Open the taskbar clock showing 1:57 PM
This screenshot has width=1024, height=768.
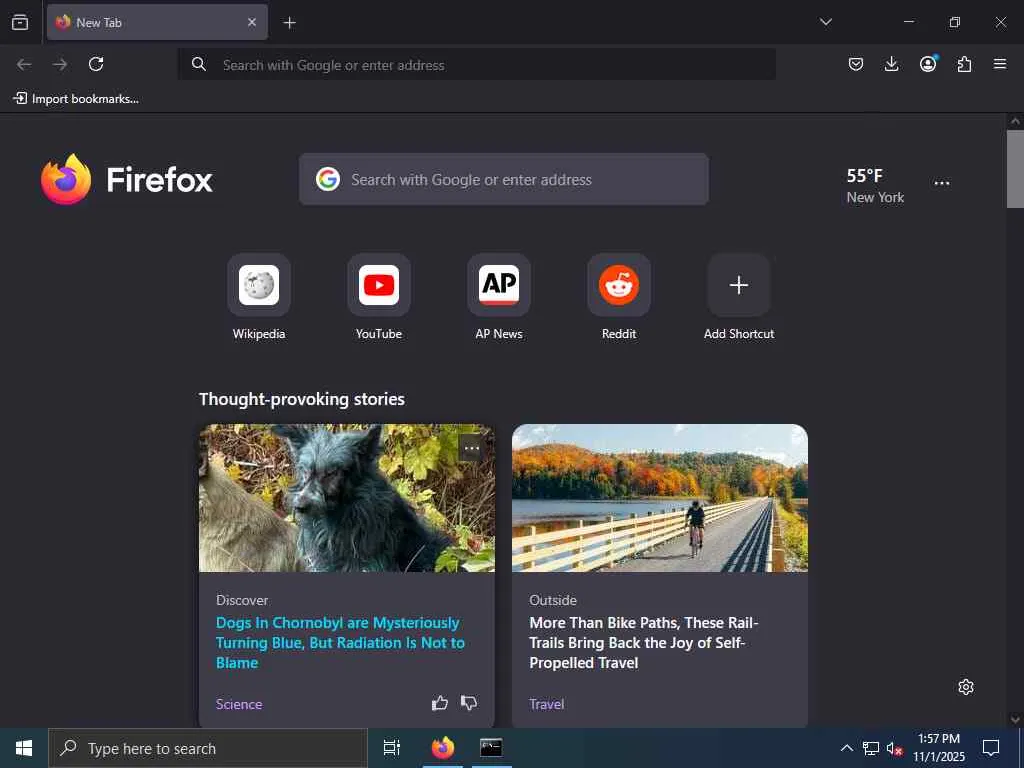click(x=938, y=748)
